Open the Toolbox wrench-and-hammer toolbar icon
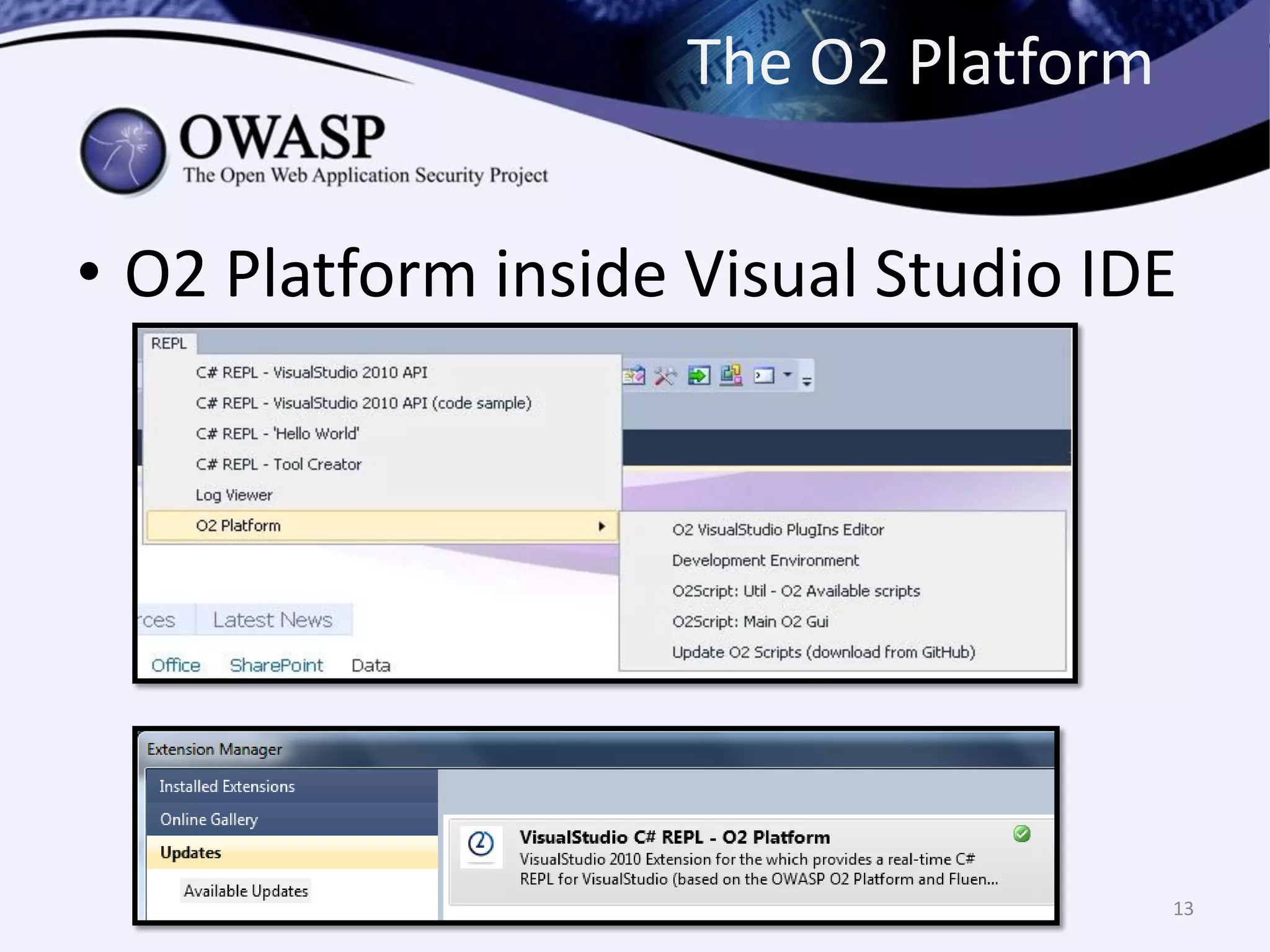 (665, 376)
